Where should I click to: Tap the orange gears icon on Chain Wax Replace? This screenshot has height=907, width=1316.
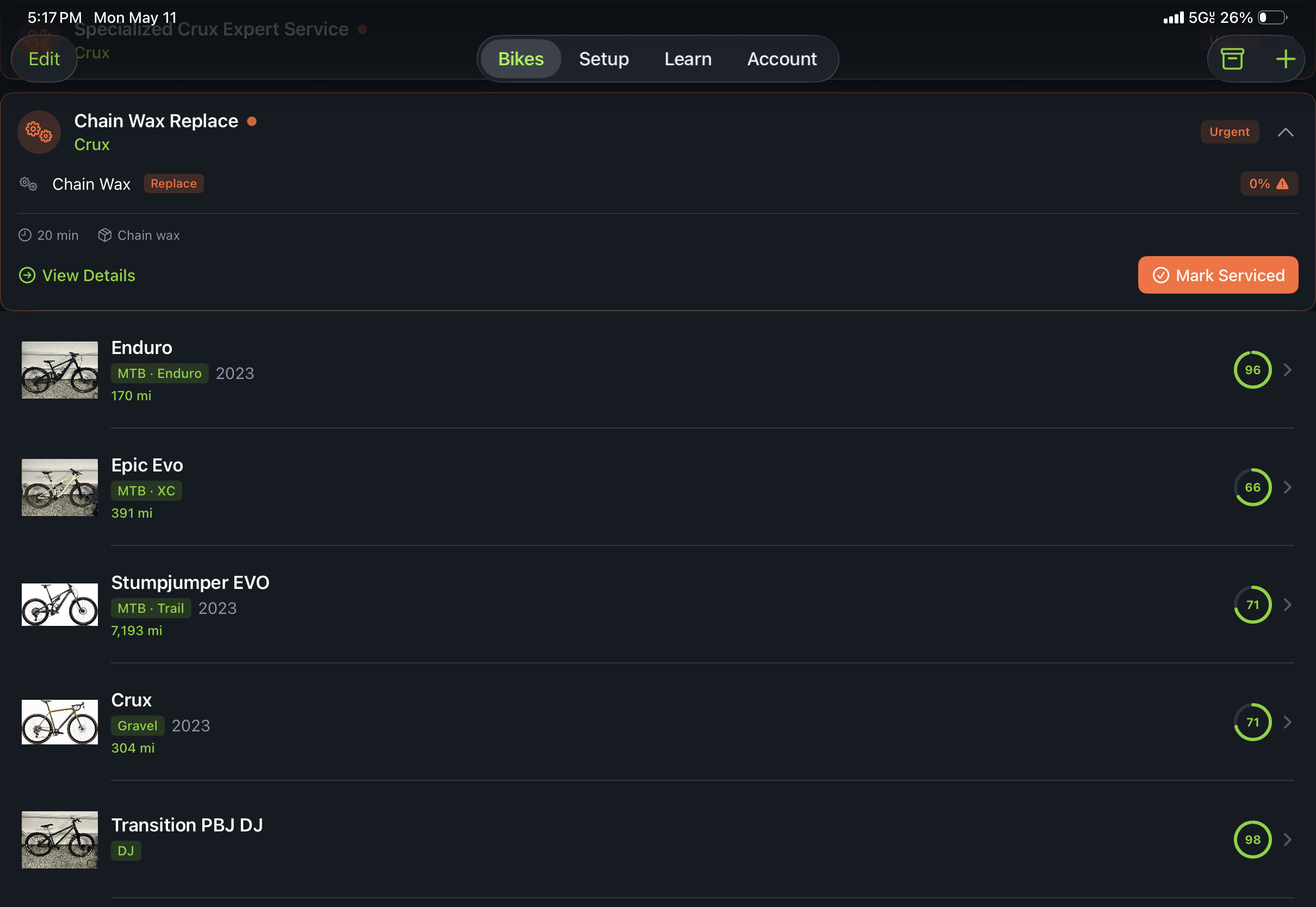pyautogui.click(x=39, y=132)
